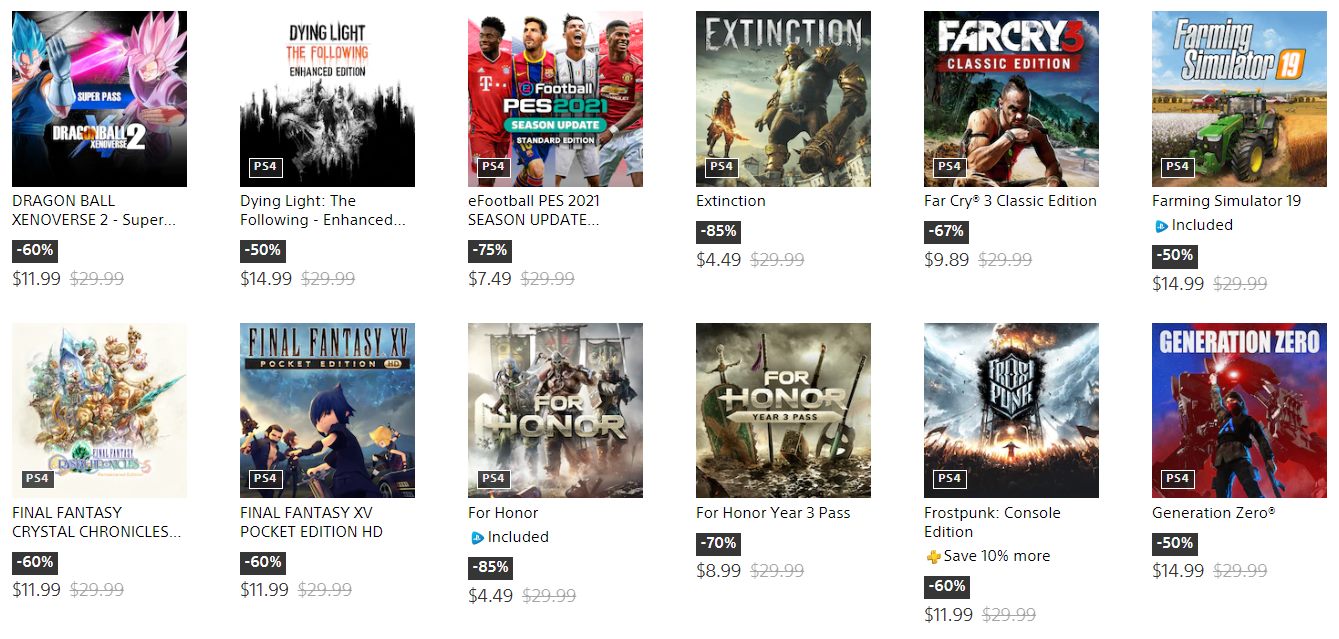
Task: Select the Farming Simulator 19 cover image
Action: (1239, 99)
